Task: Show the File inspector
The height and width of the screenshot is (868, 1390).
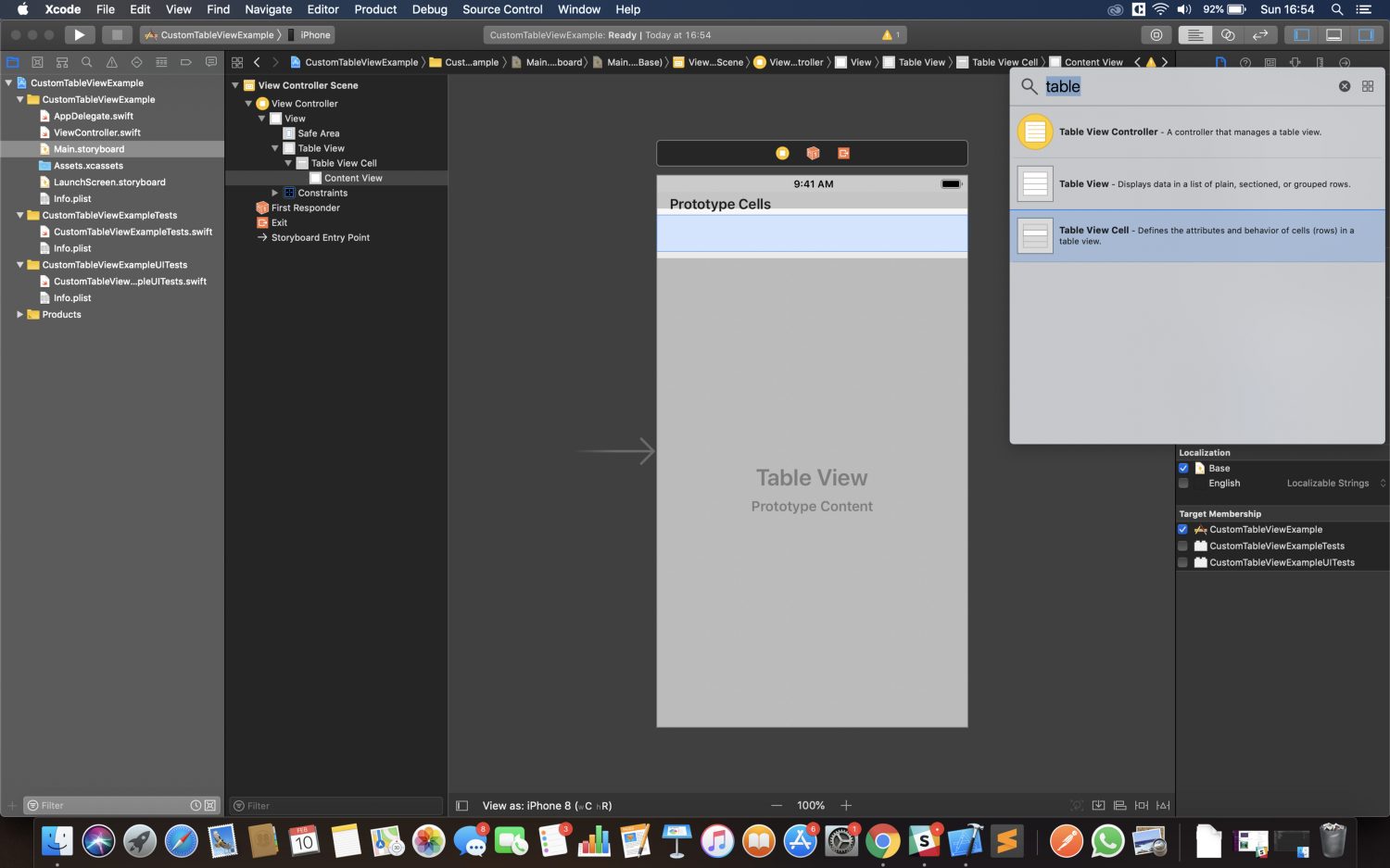Action: tap(1220, 63)
